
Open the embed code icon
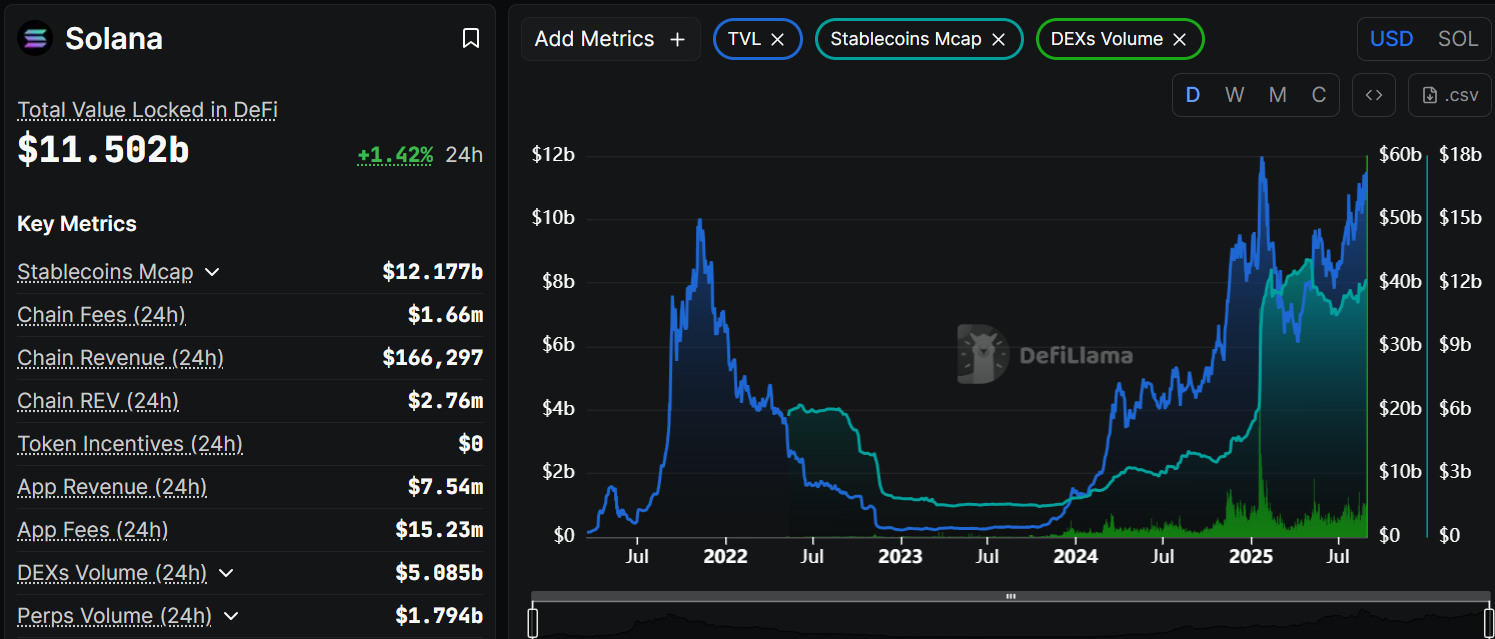tap(1374, 95)
